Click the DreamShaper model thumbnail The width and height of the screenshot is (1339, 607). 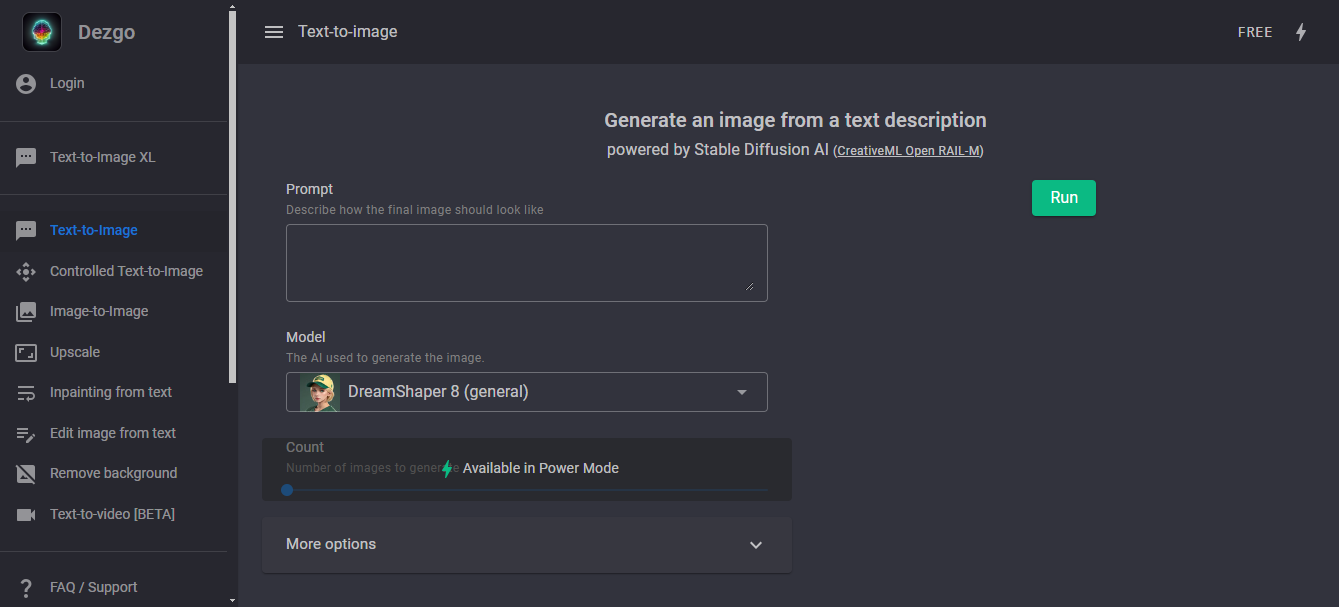click(x=320, y=392)
